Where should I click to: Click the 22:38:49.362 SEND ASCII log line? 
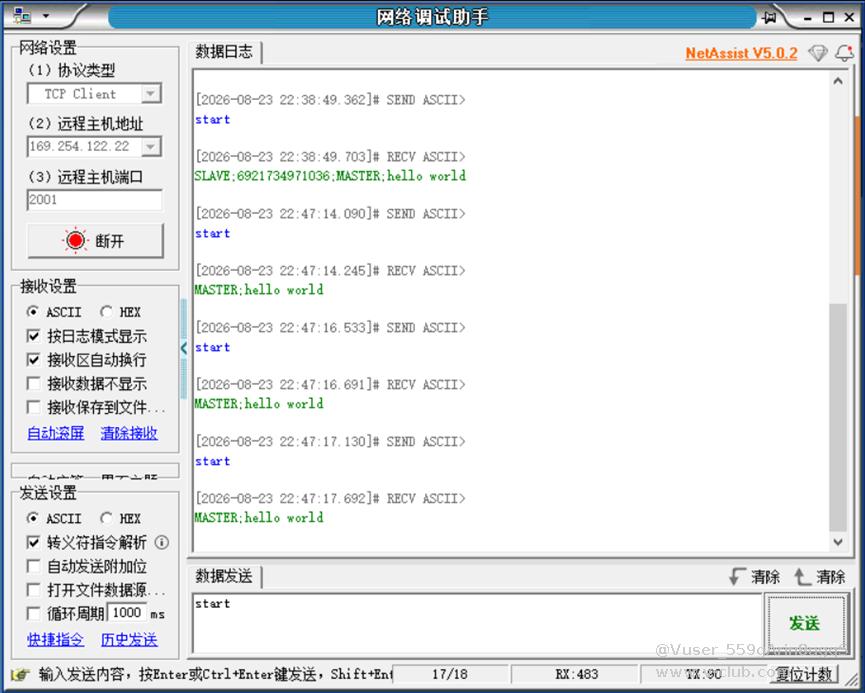(330, 100)
